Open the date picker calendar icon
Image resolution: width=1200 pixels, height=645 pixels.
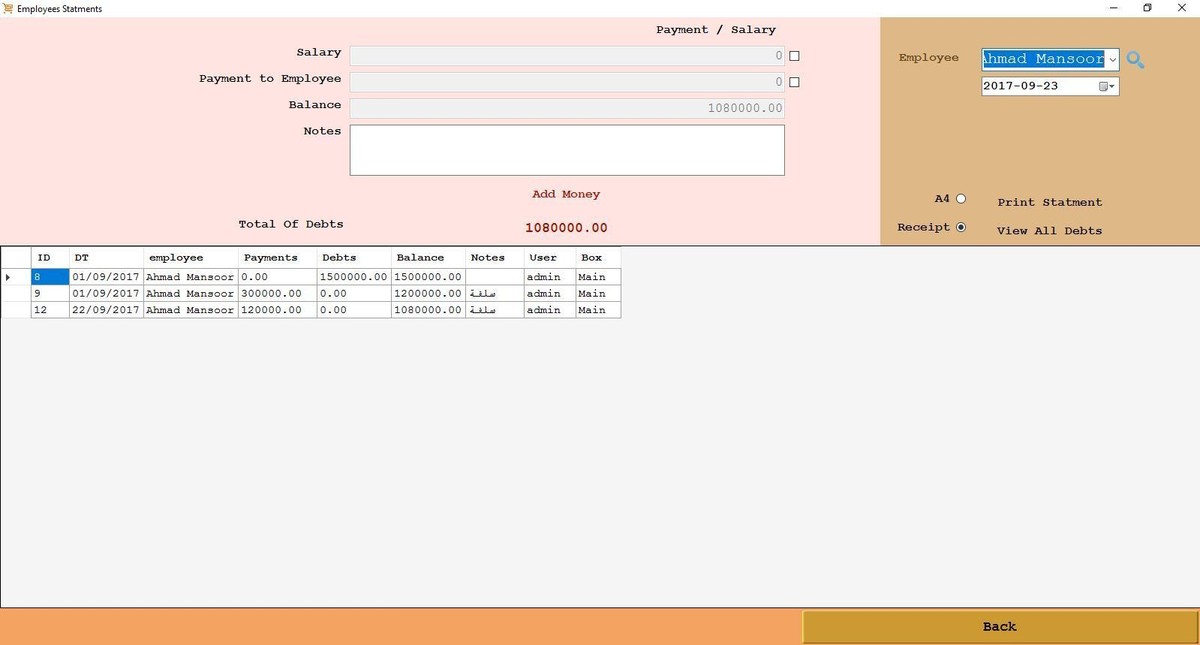1106,87
